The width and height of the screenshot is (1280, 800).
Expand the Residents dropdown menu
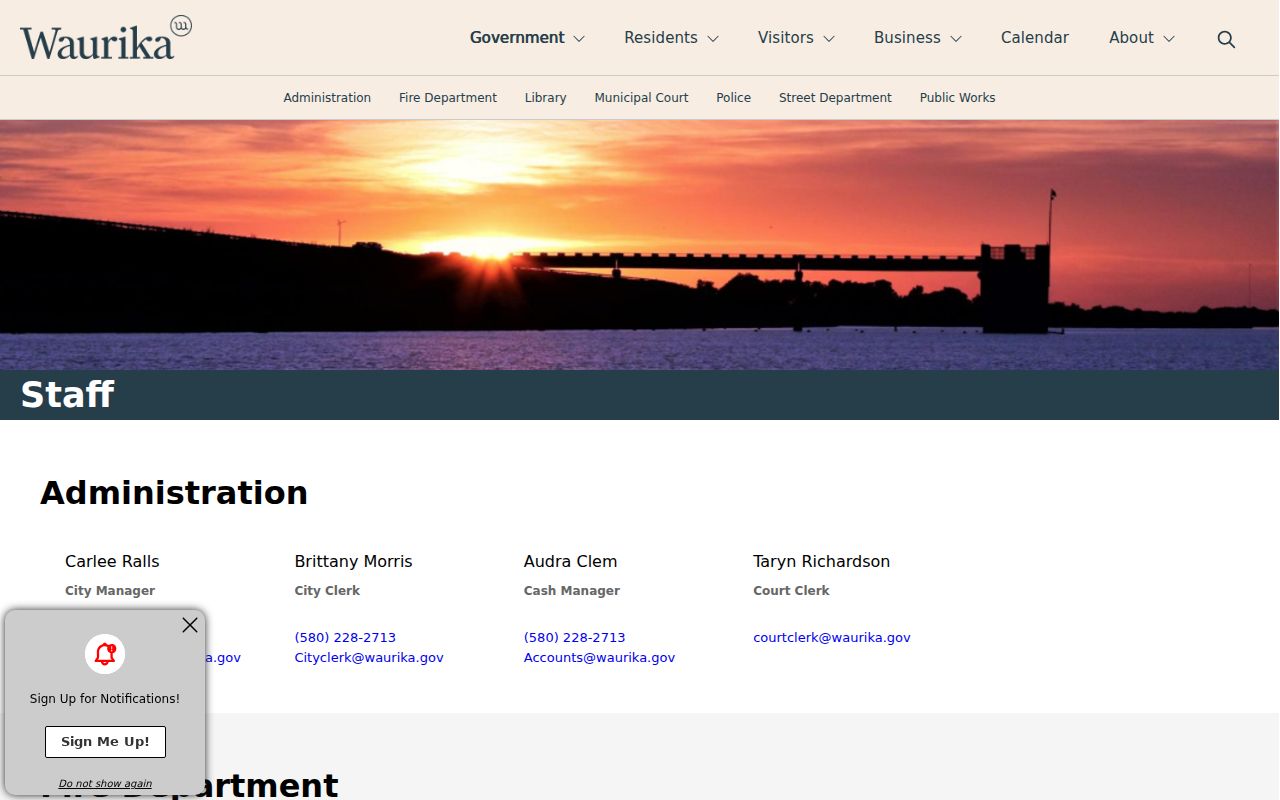[x=671, y=38]
